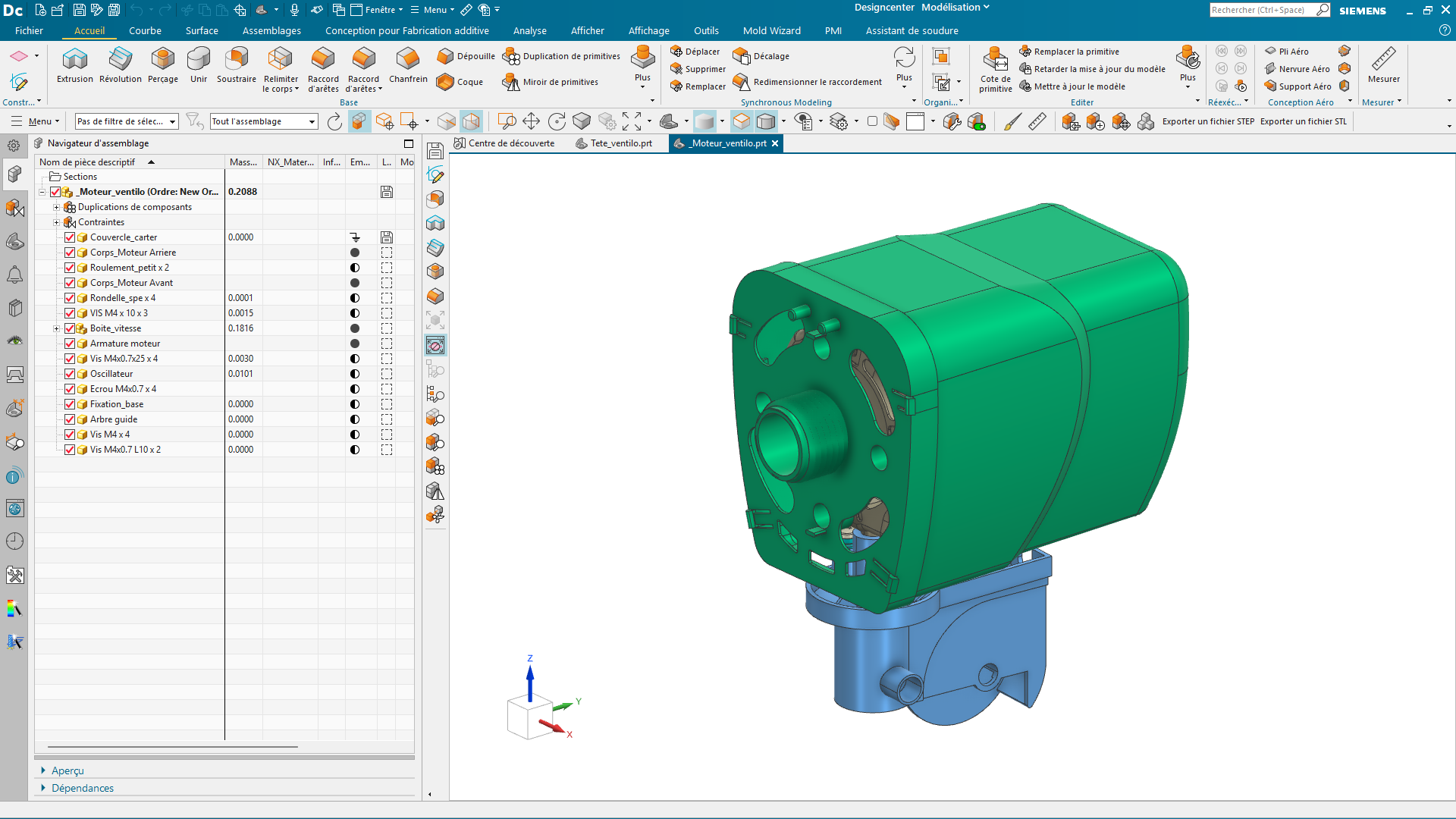The image size is (1456, 819).
Task: Open the selection filter dropdown
Action: click(x=127, y=121)
